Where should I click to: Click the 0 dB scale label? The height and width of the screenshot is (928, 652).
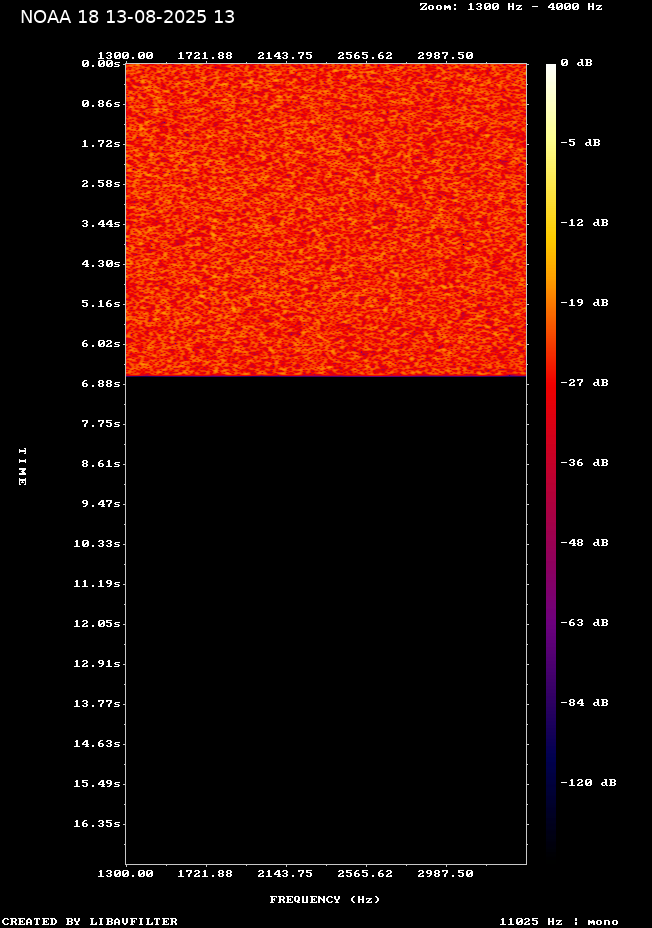pos(576,63)
